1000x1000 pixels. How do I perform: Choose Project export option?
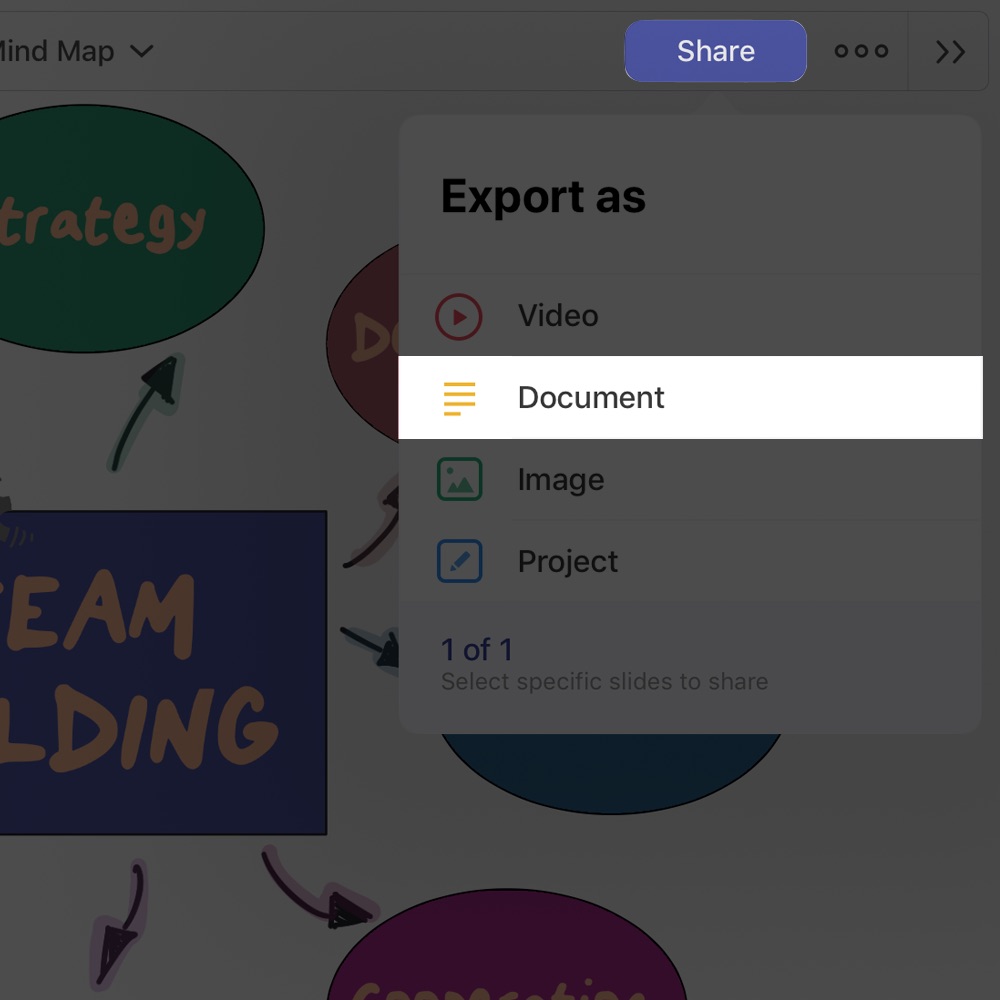pos(690,561)
